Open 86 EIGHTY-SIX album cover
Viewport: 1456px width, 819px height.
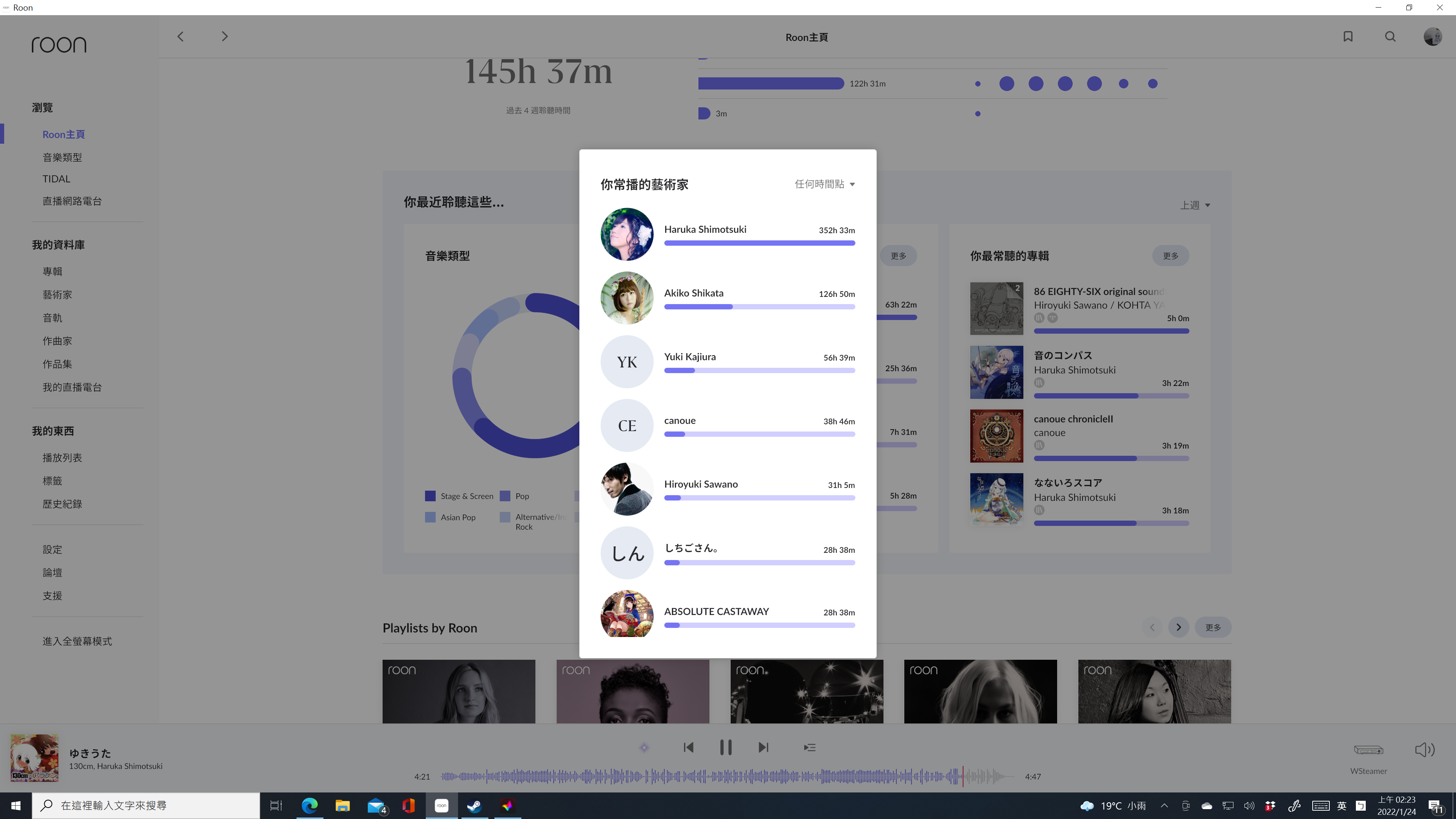click(996, 309)
